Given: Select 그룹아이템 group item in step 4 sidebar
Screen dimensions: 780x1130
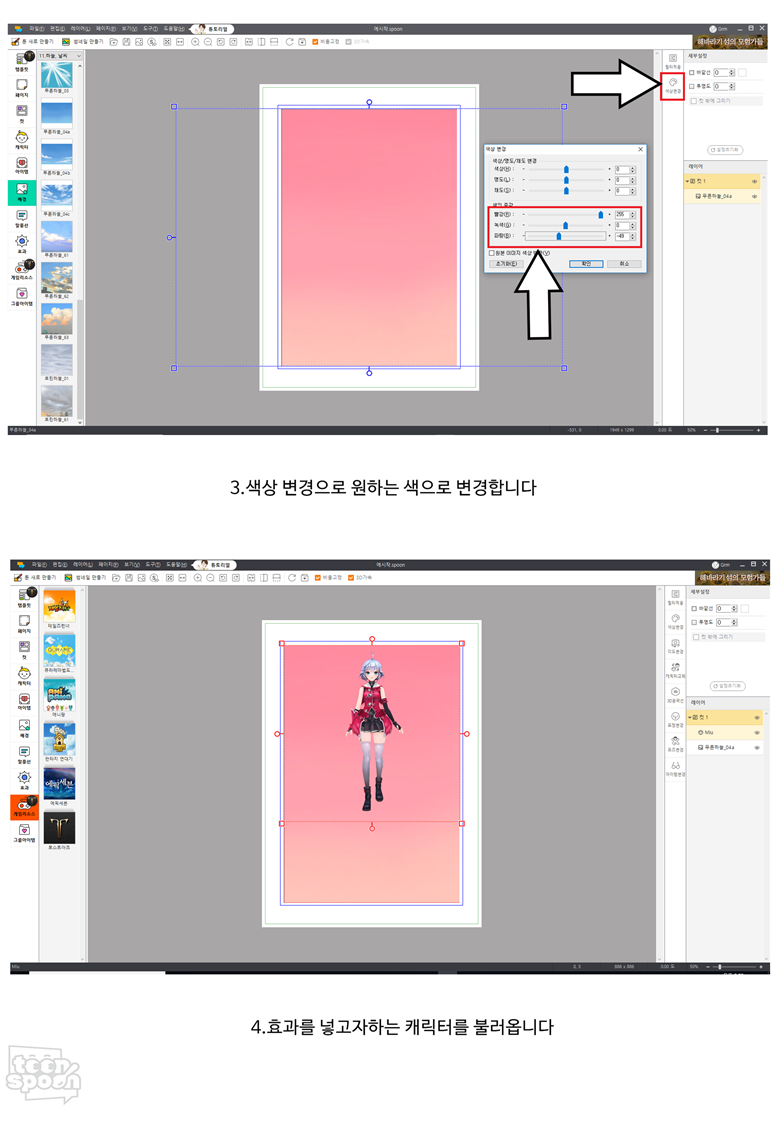Looking at the screenshot, I should 24,833.
